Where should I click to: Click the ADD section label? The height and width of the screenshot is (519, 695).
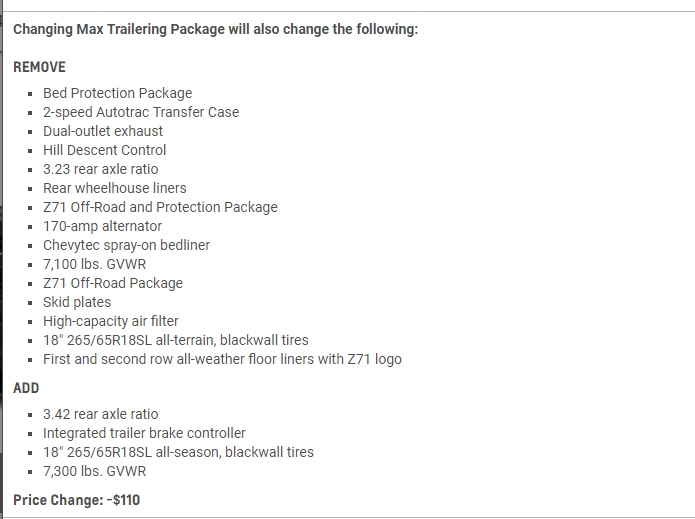click(26, 388)
